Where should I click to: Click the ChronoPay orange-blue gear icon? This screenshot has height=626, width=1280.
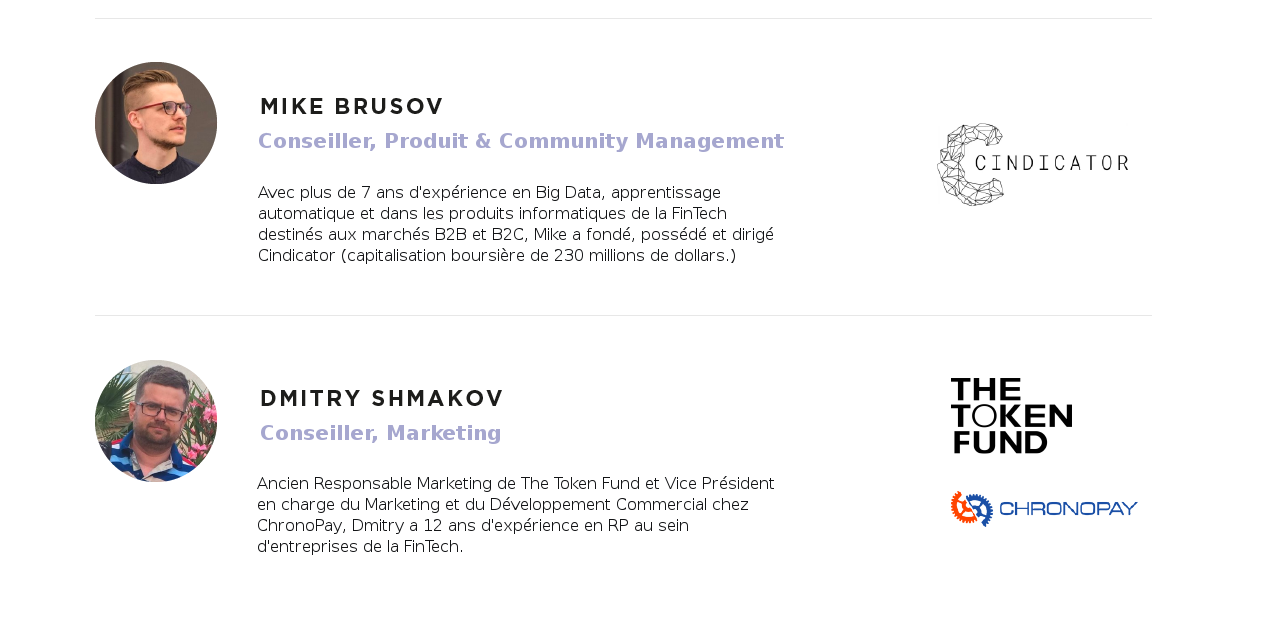point(971,508)
